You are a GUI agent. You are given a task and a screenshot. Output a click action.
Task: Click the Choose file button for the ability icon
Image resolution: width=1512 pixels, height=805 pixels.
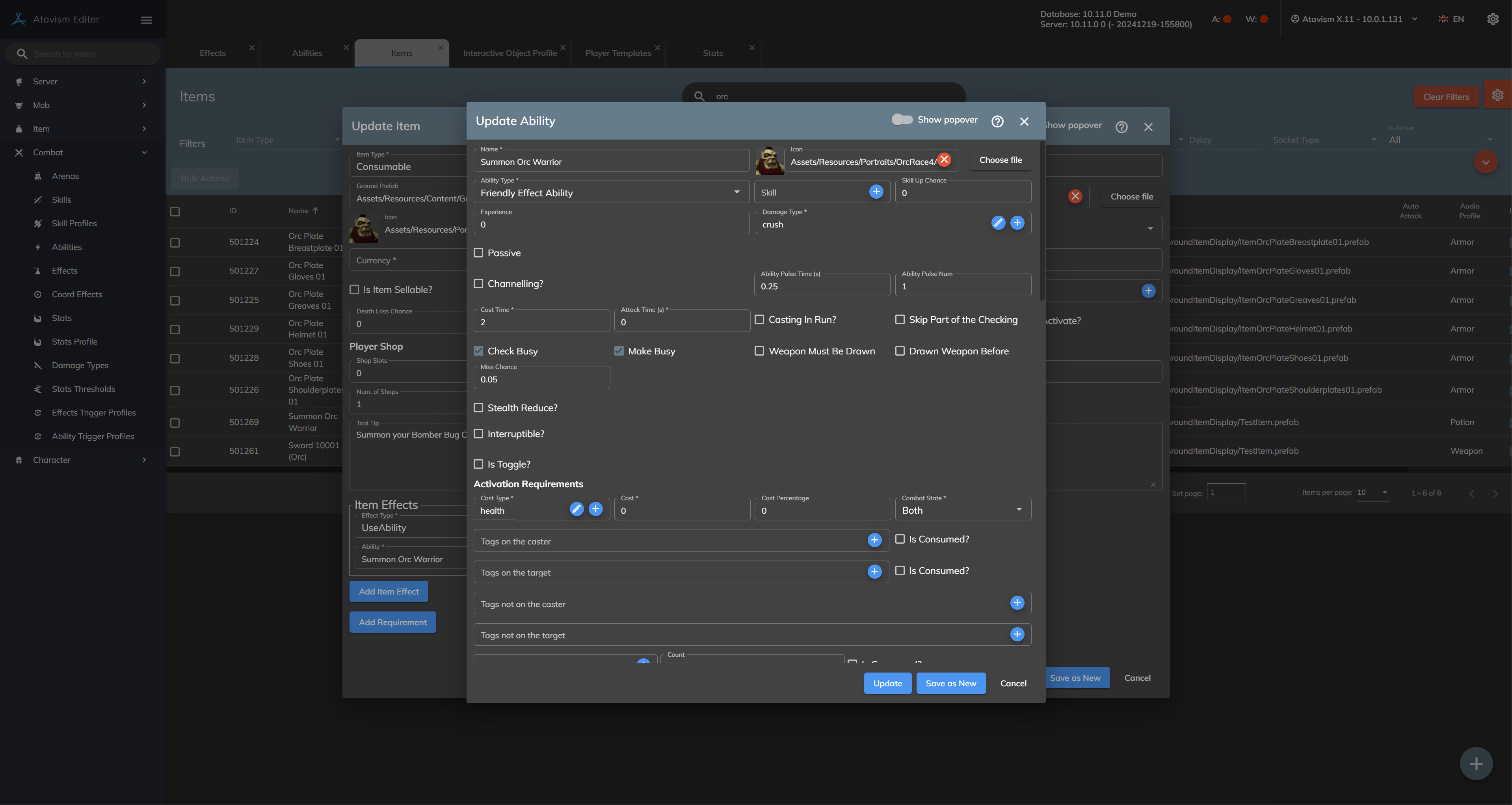point(1000,160)
